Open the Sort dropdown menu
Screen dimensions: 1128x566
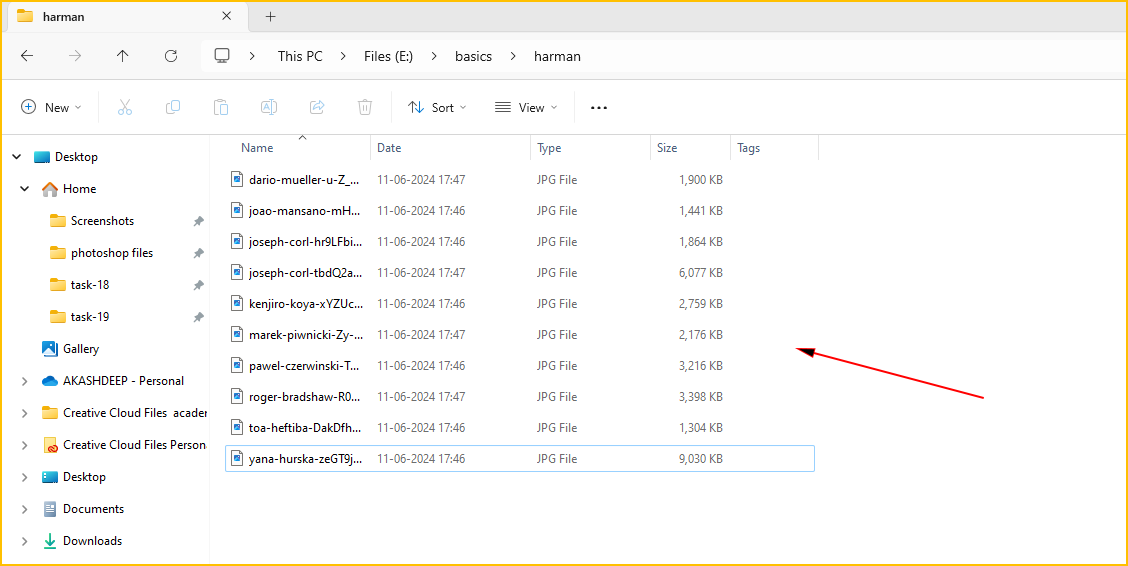coord(437,107)
